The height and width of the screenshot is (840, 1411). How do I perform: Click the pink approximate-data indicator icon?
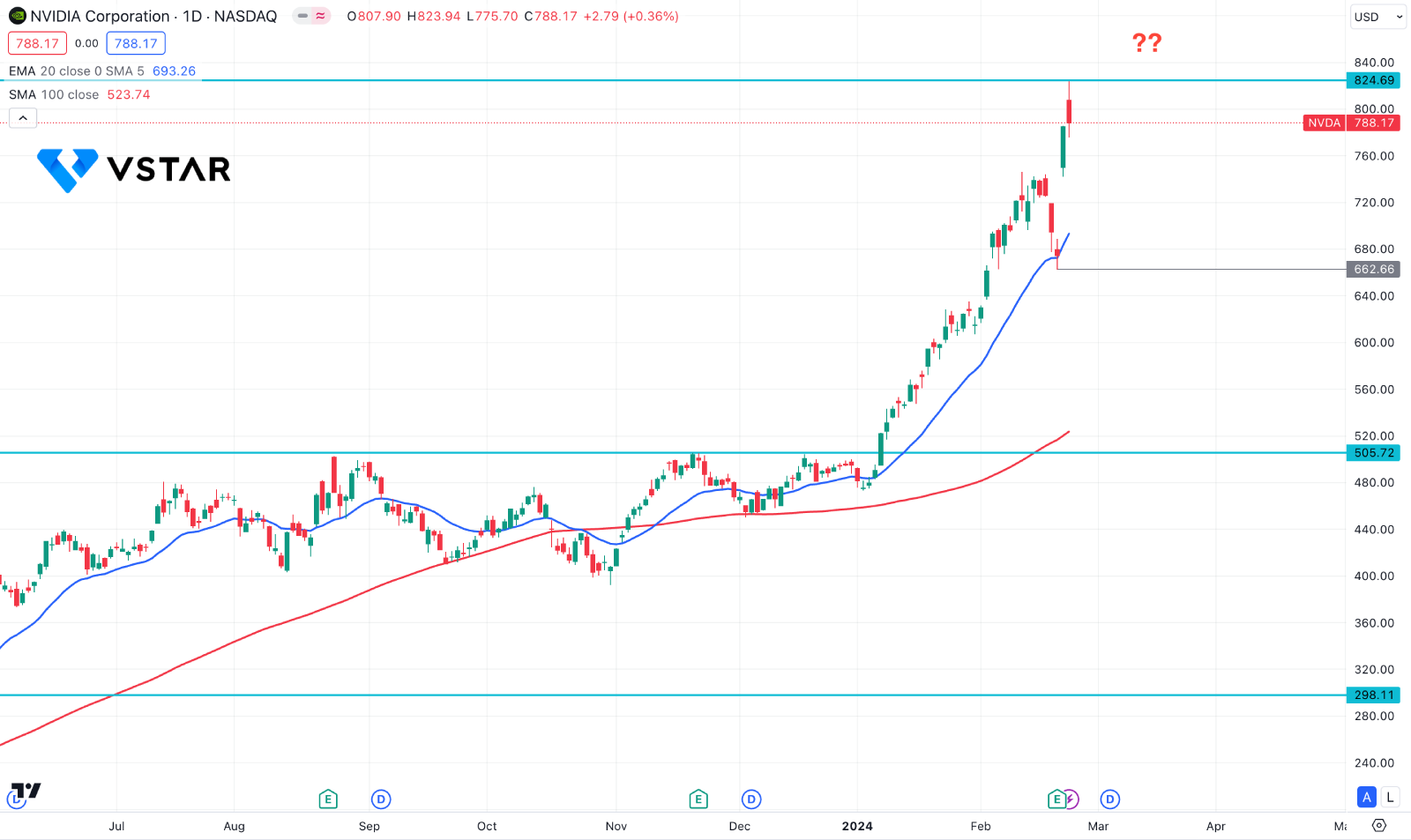pos(320,16)
